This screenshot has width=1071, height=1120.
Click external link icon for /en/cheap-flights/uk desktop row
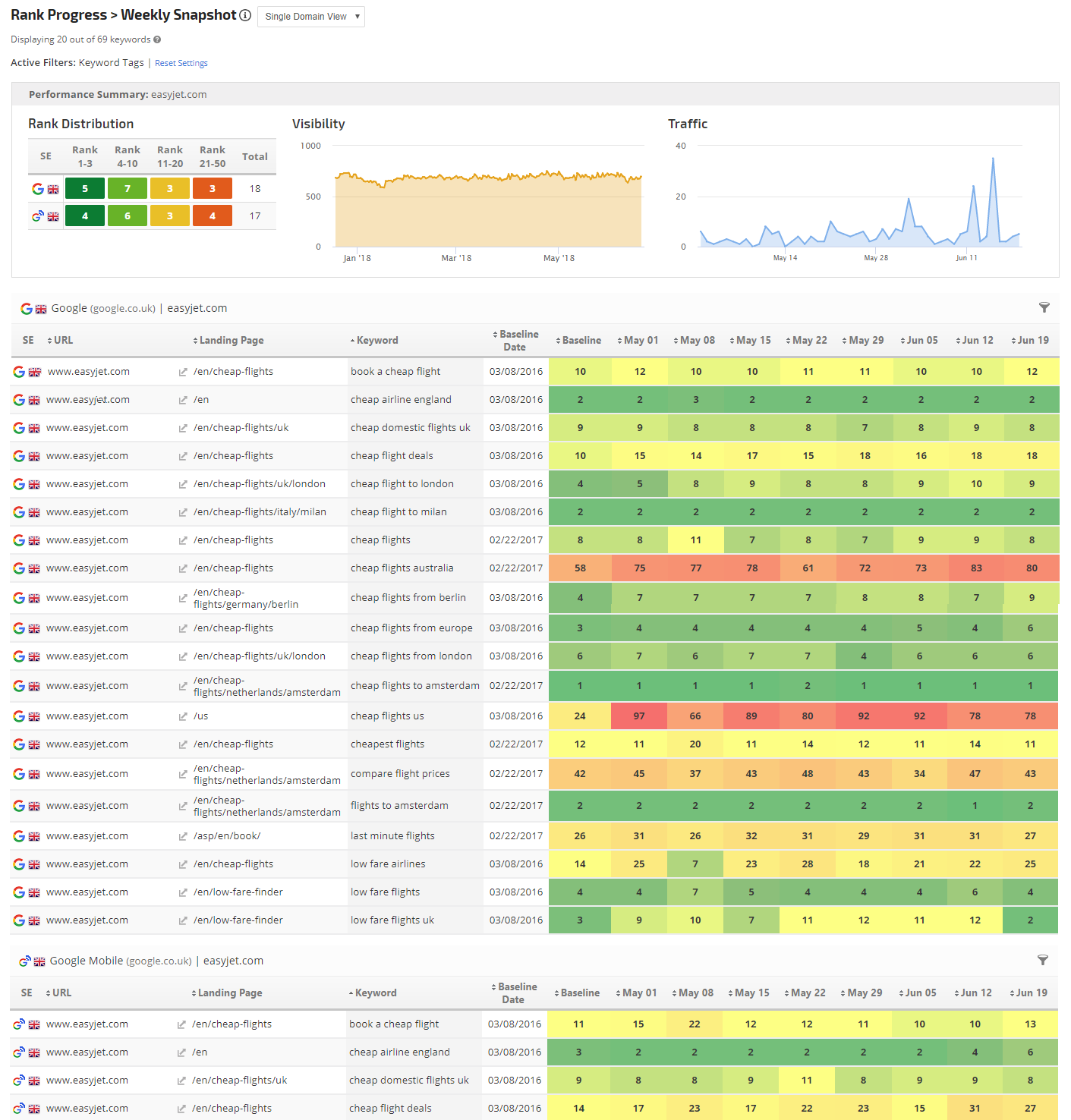pyautogui.click(x=183, y=429)
